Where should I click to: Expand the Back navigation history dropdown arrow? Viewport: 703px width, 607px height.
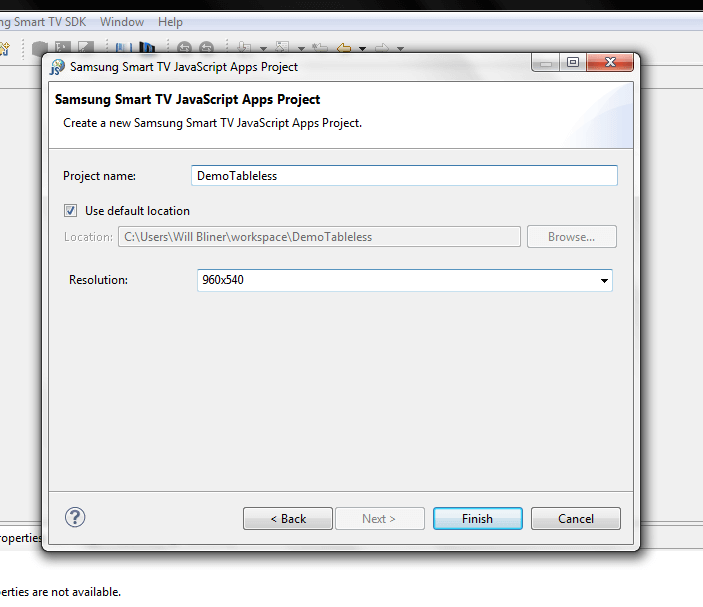[362, 48]
